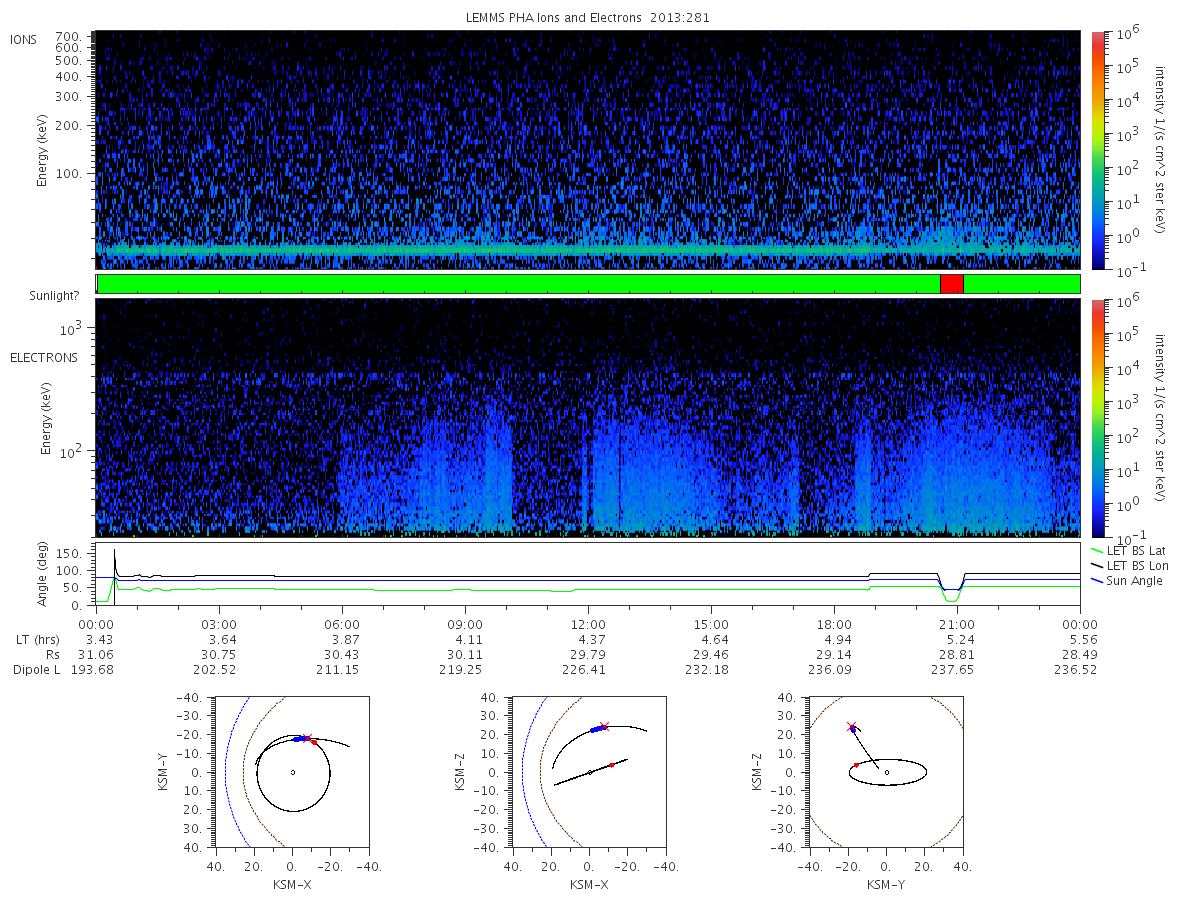The image size is (1200, 900).
Task: Click the red X marker in KSM-Y/KSM-Z plot
Action: tap(851, 727)
